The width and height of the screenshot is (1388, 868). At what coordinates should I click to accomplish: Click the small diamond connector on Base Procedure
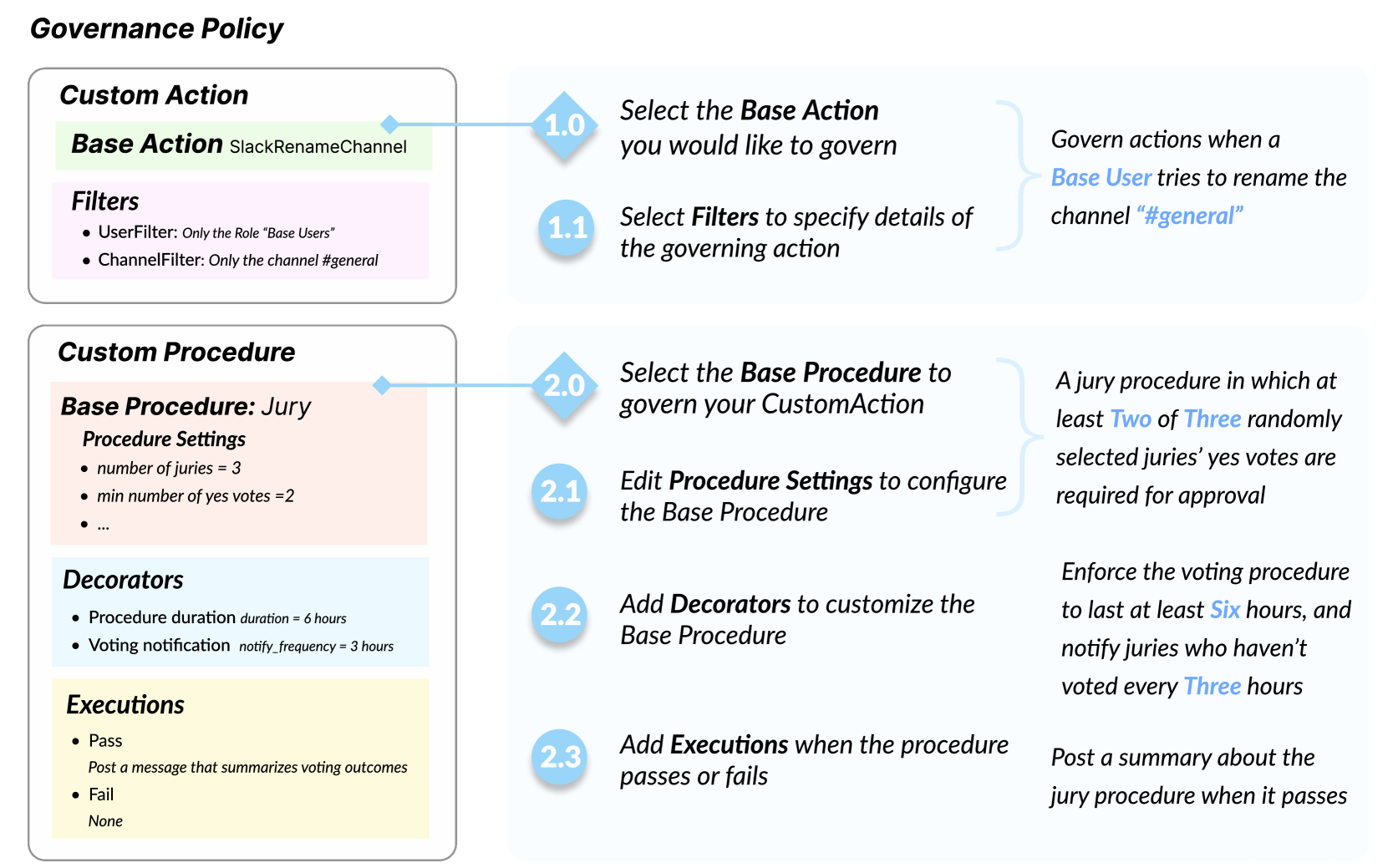pos(382,385)
